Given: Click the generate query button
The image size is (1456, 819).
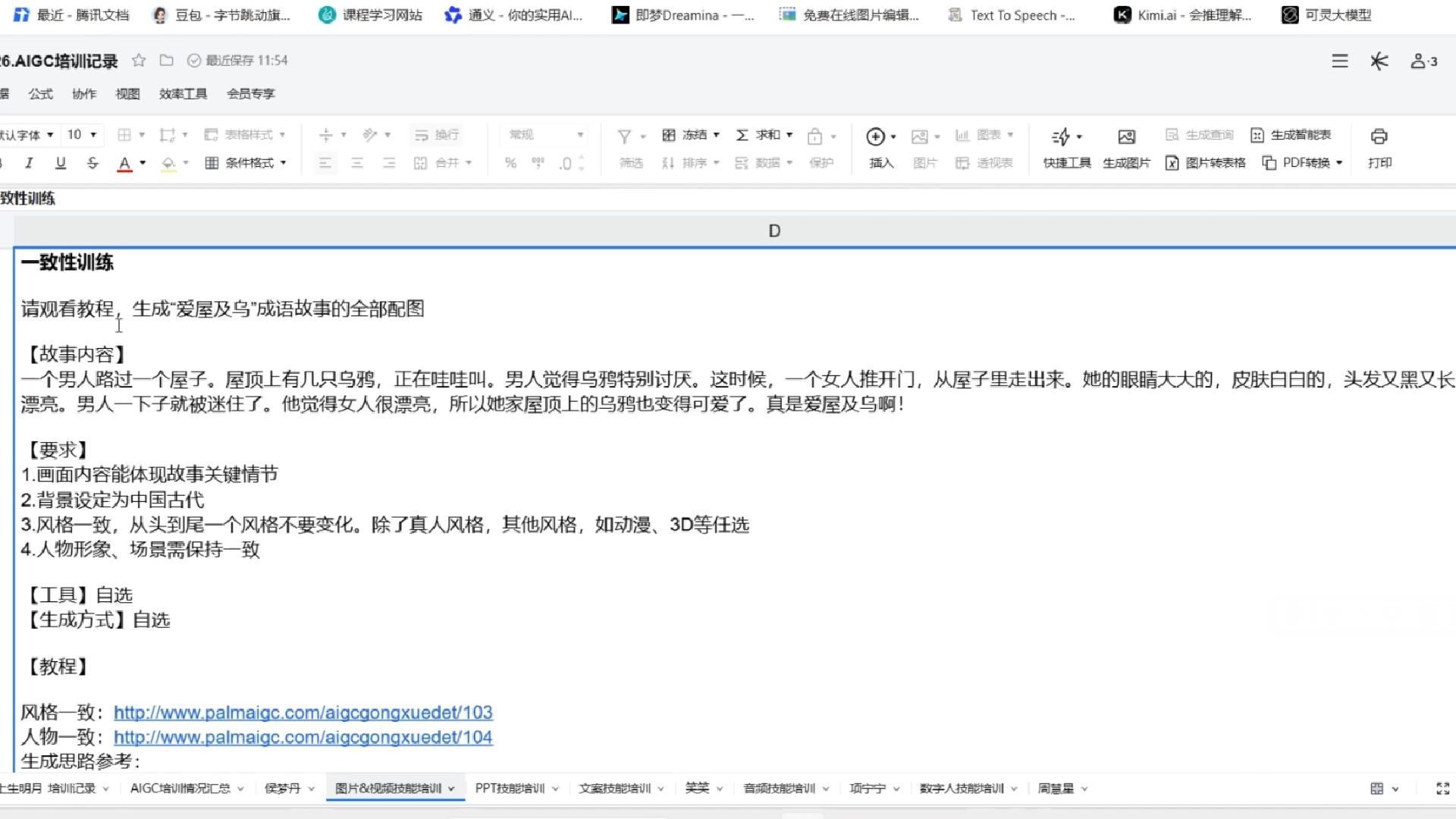Looking at the screenshot, I should (1200, 134).
